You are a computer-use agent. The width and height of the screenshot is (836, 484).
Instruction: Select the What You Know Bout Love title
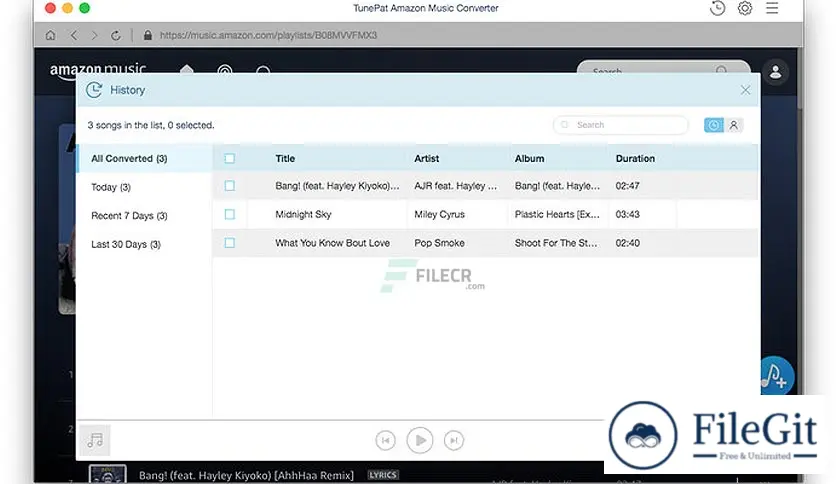pyautogui.click(x=332, y=243)
